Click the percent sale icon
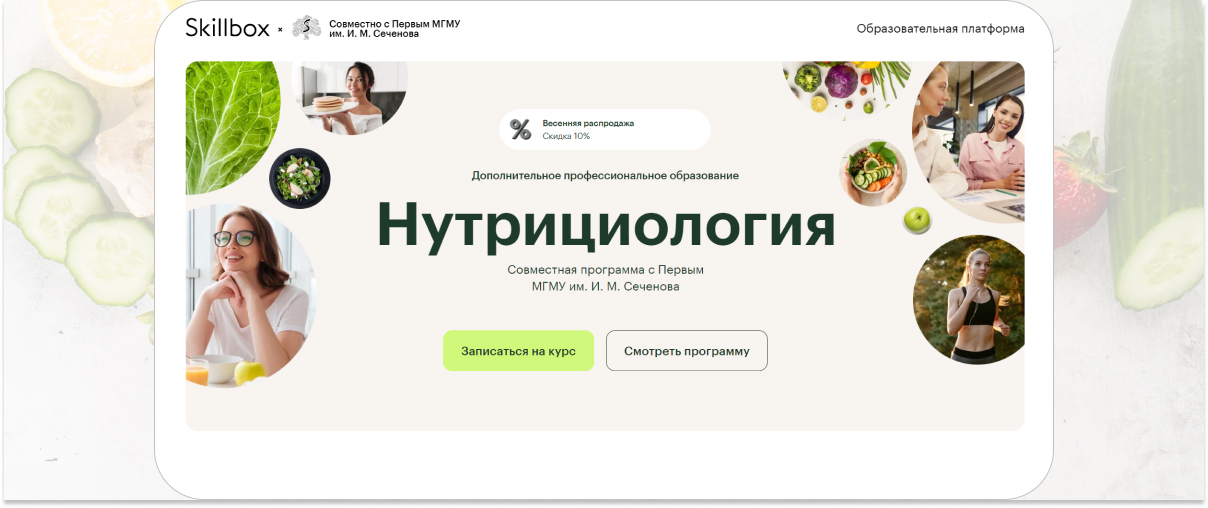The width and height of the screenshot is (1208, 508). pos(520,129)
